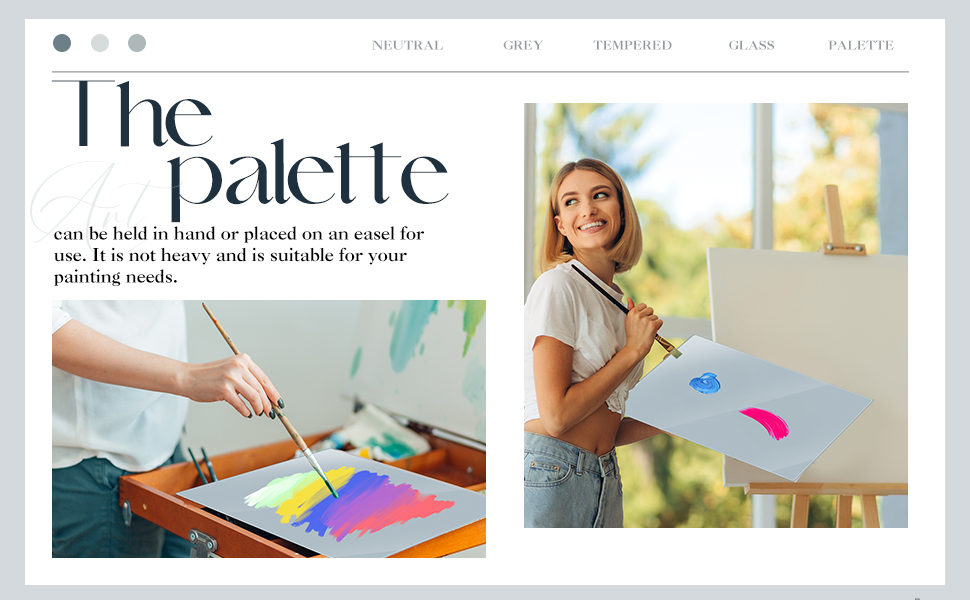Click the horizontal line under the navigation
Screen dimensions: 970x600
tap(480, 72)
